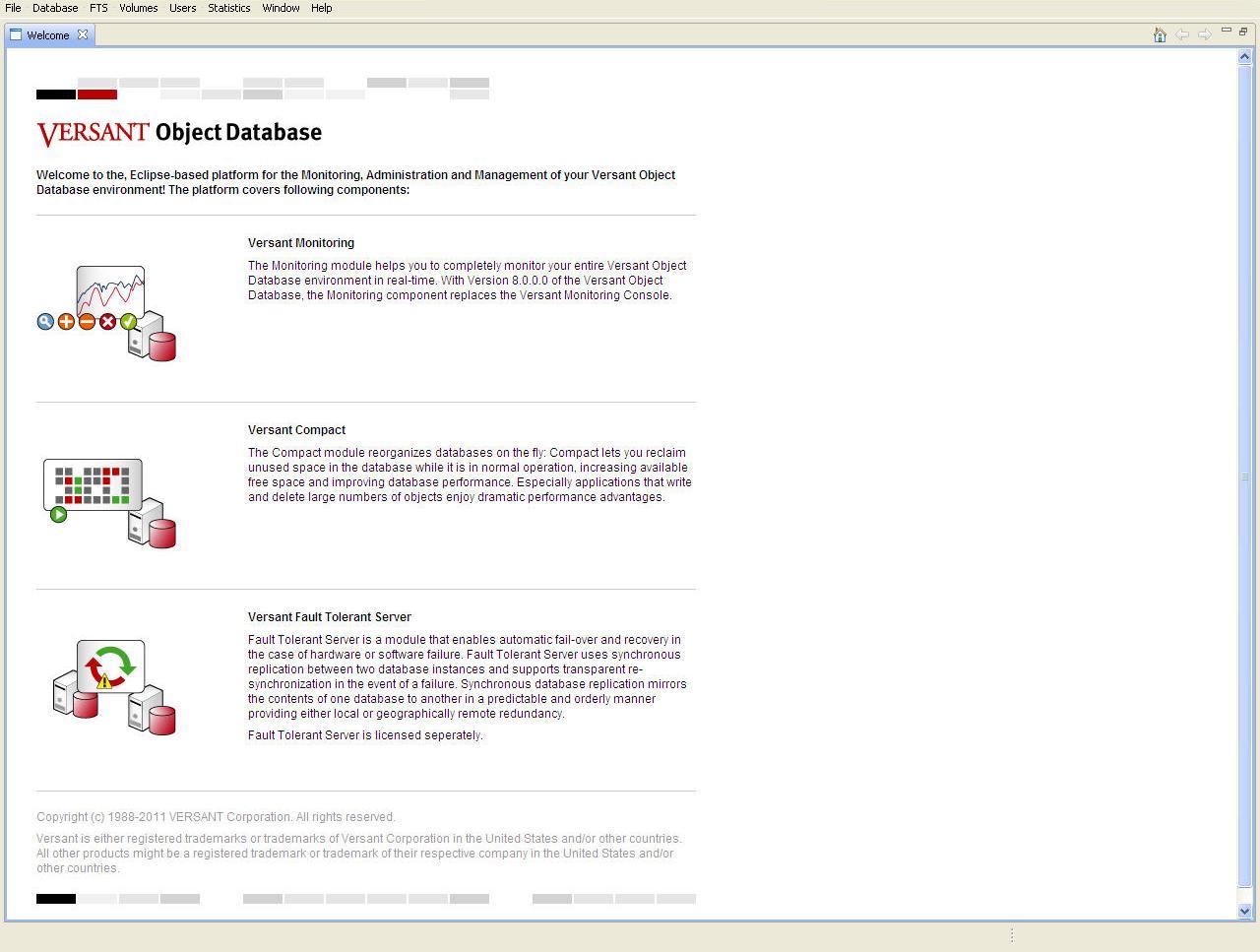Click the Versant Compact illustration

point(109,503)
